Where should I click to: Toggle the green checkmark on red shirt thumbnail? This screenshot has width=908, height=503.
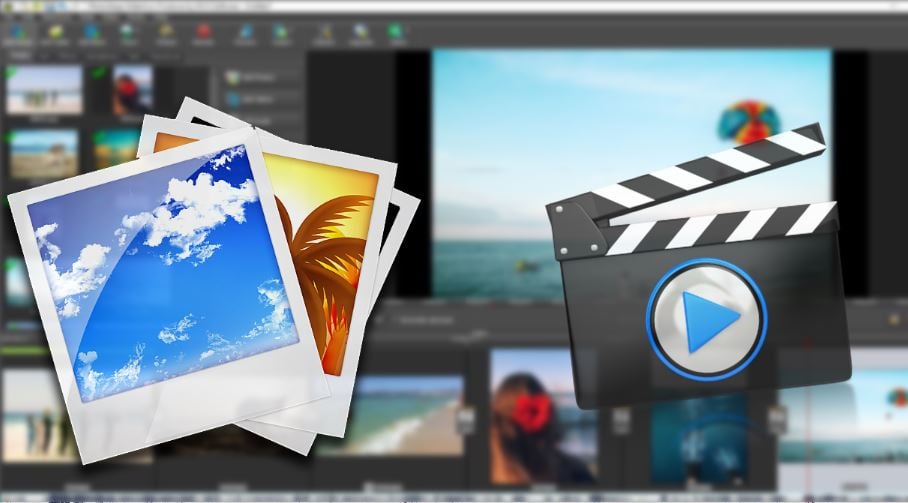[100, 72]
